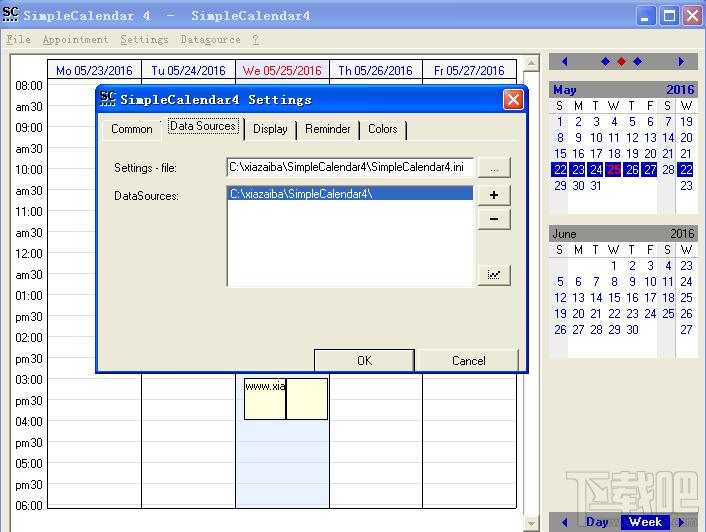Viewport: 706px width, 532px height.
Task: Select May 1 in the mini calendar
Action: pyautogui.click(x=560, y=122)
